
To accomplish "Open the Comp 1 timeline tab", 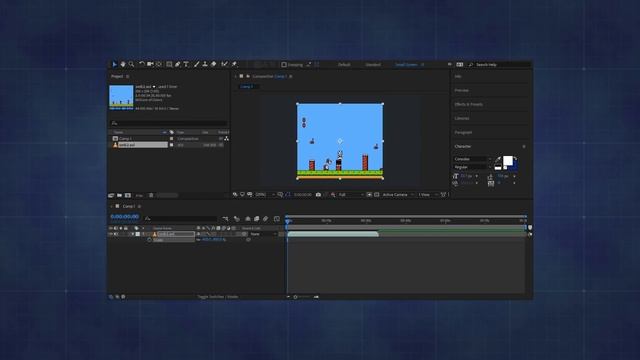I will click(129, 207).
